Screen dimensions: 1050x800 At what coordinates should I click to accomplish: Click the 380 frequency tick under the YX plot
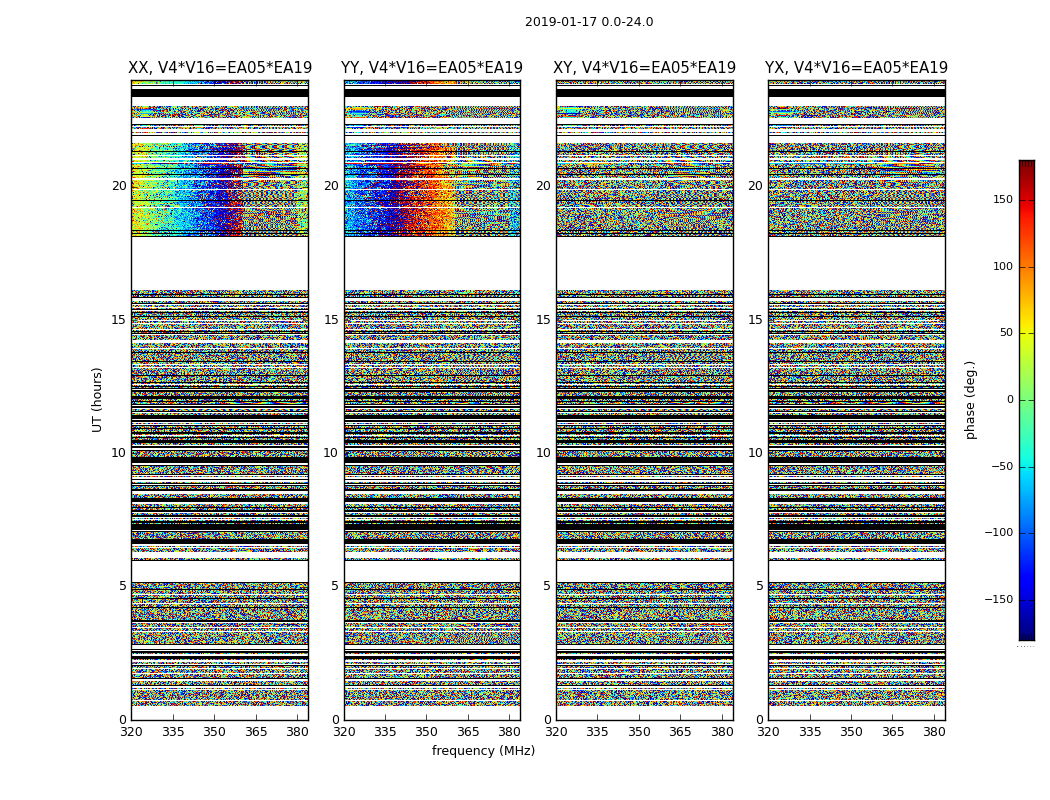pyautogui.click(x=934, y=732)
